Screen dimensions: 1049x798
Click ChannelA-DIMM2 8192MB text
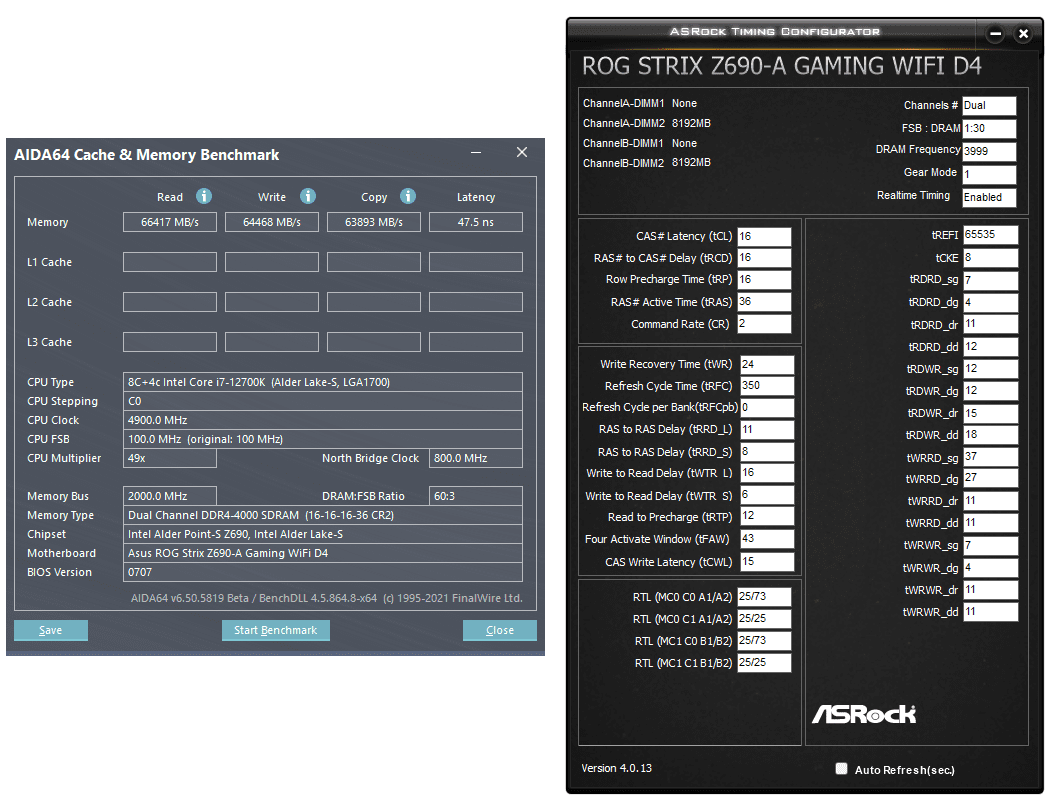click(x=646, y=123)
